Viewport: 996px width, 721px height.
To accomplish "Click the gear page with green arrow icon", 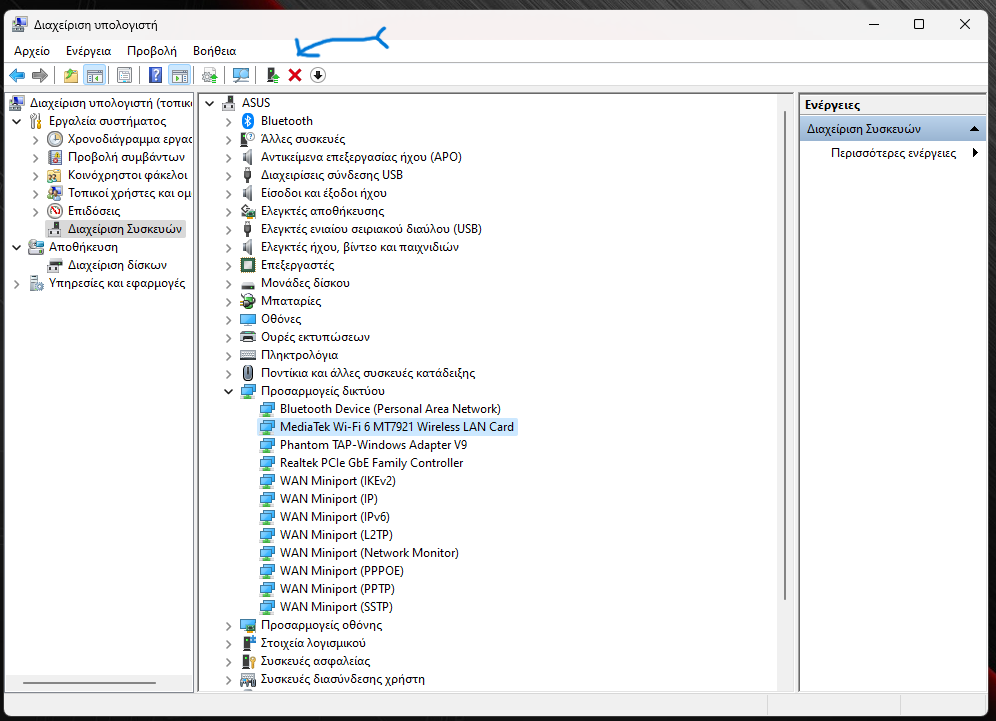I will 210,76.
